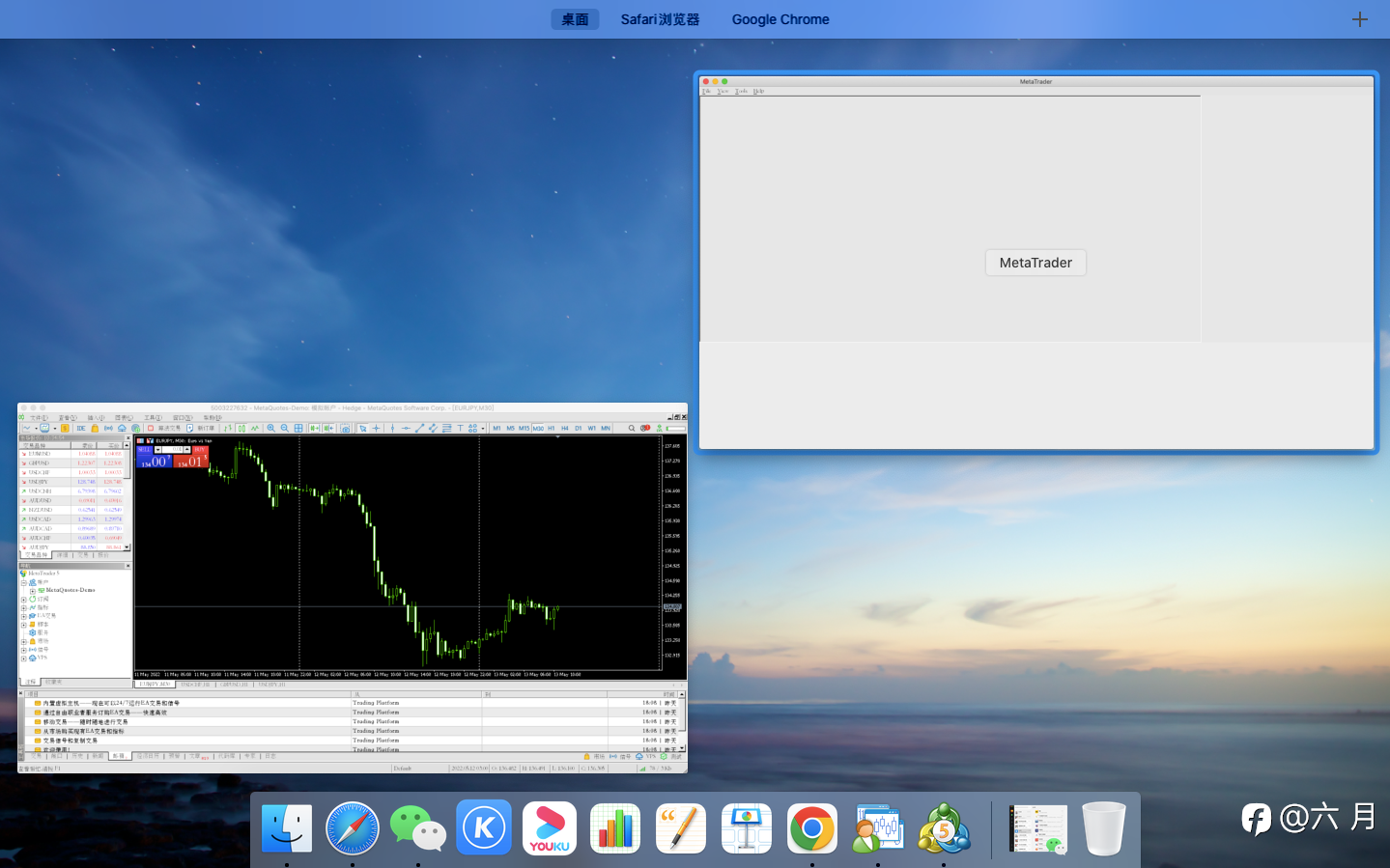
Task: Select the H1 timeframe in toolbar
Action: click(552, 428)
